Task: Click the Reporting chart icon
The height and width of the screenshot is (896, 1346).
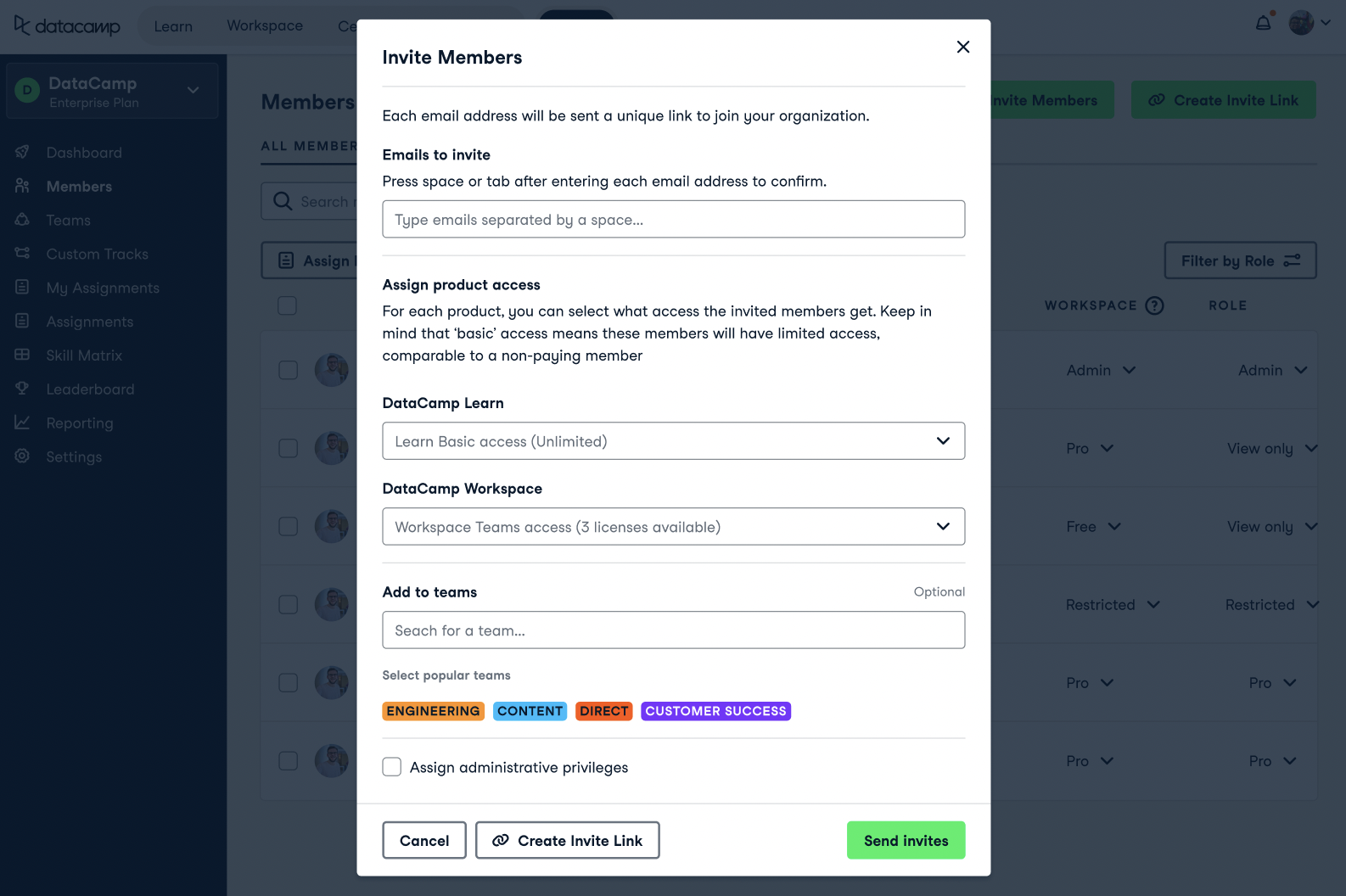Action: point(23,423)
